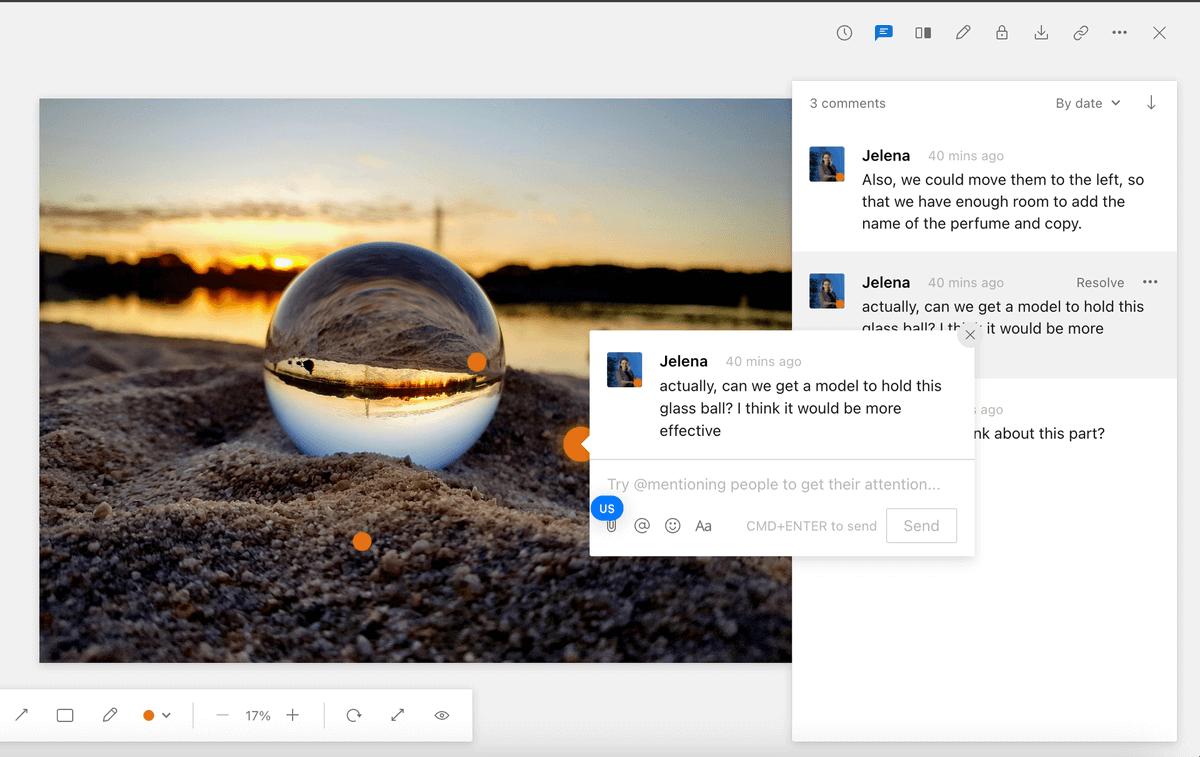The height and width of the screenshot is (757, 1200).
Task: Click the lock icon
Action: [1001, 33]
